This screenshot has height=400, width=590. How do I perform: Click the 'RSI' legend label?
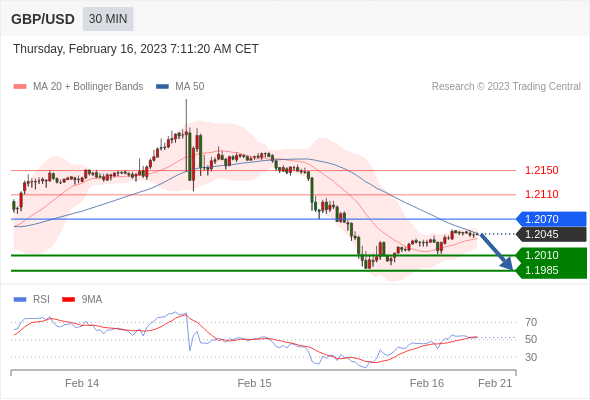[41, 300]
